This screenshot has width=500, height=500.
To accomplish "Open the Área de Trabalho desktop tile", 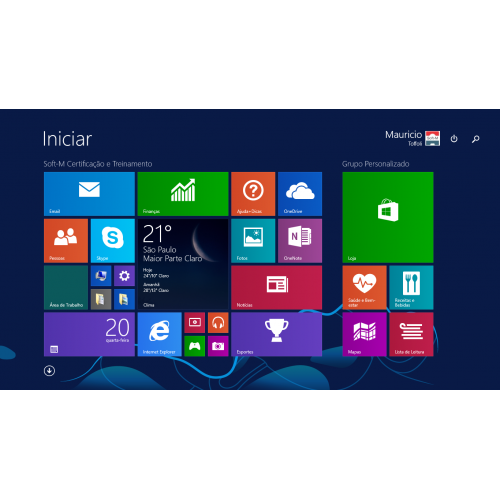I will (66, 288).
